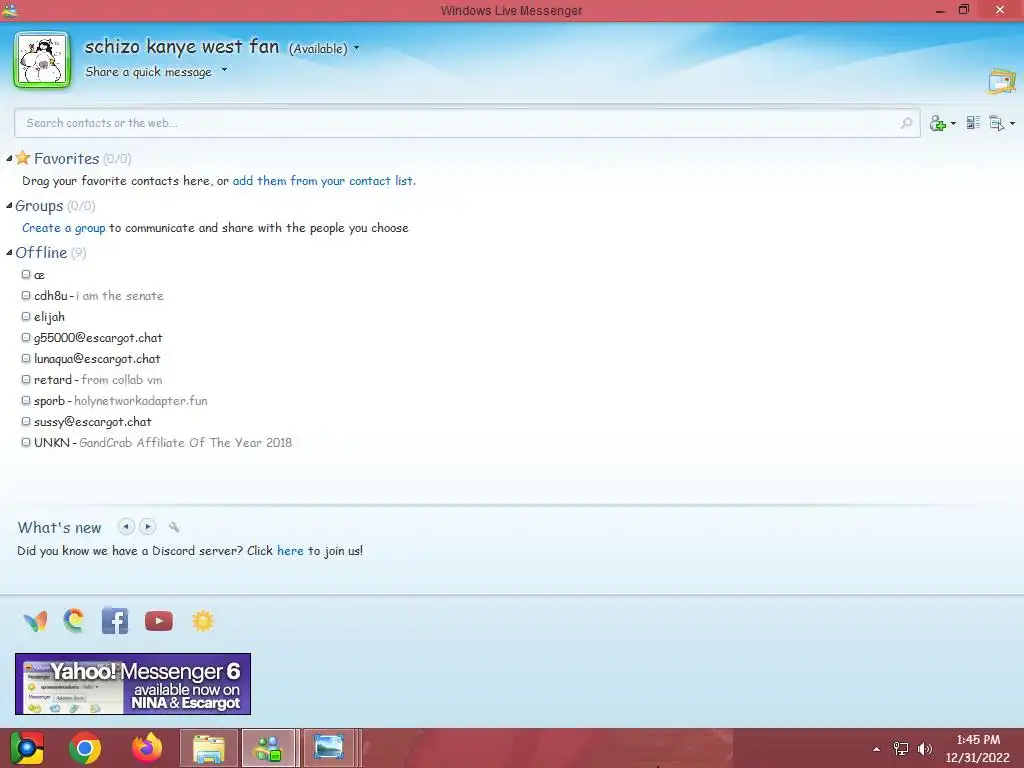Open the MSN butterfly icon
Screen dimensions: 1024x768
point(35,620)
